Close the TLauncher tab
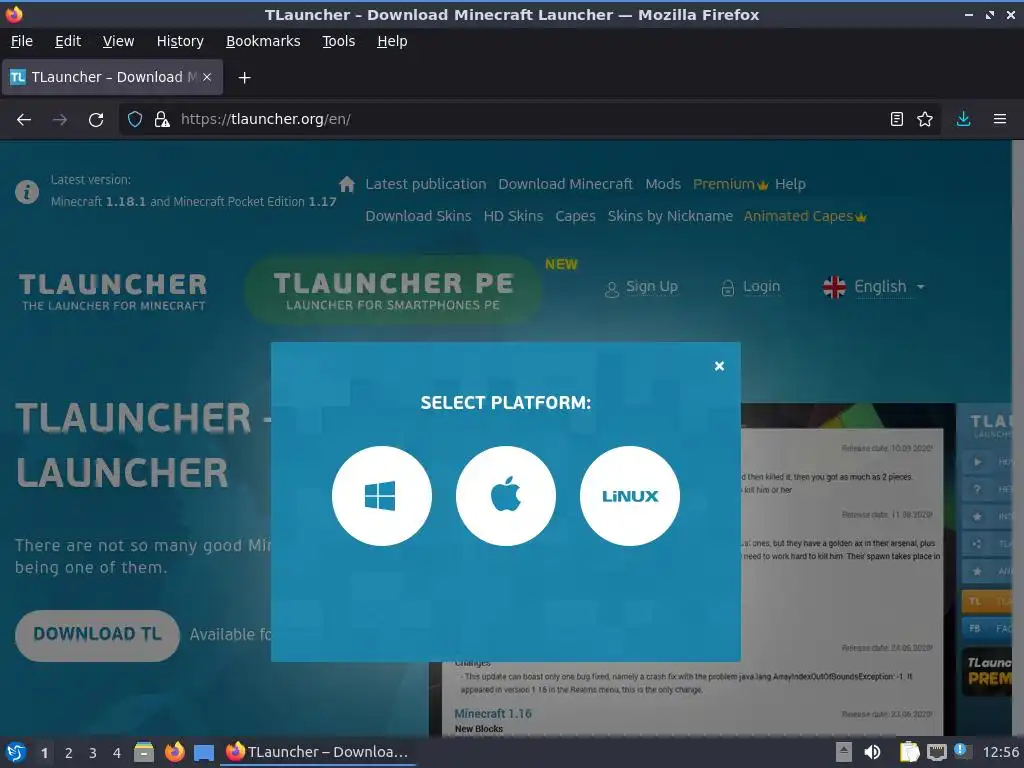Screen dimensions: 1024x768 tap(207, 77)
